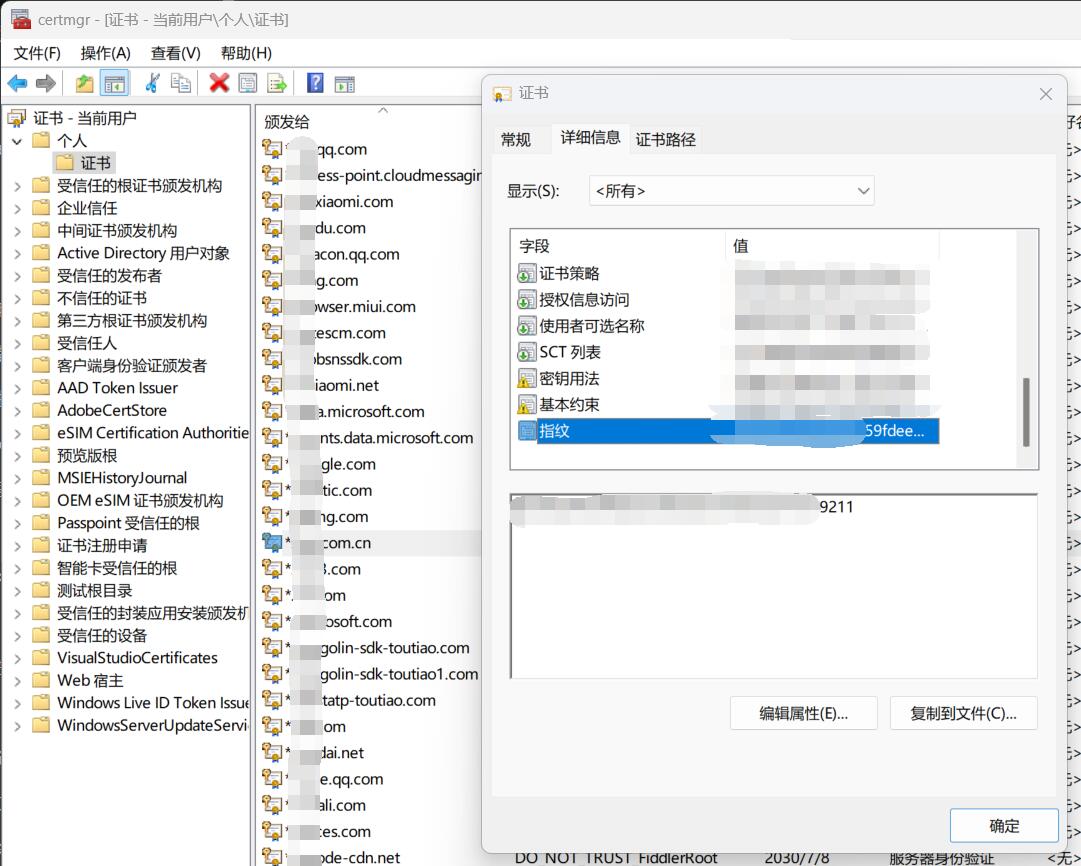Switch to the 证书路径 tab
Viewport: 1081px width, 866px height.
click(666, 139)
